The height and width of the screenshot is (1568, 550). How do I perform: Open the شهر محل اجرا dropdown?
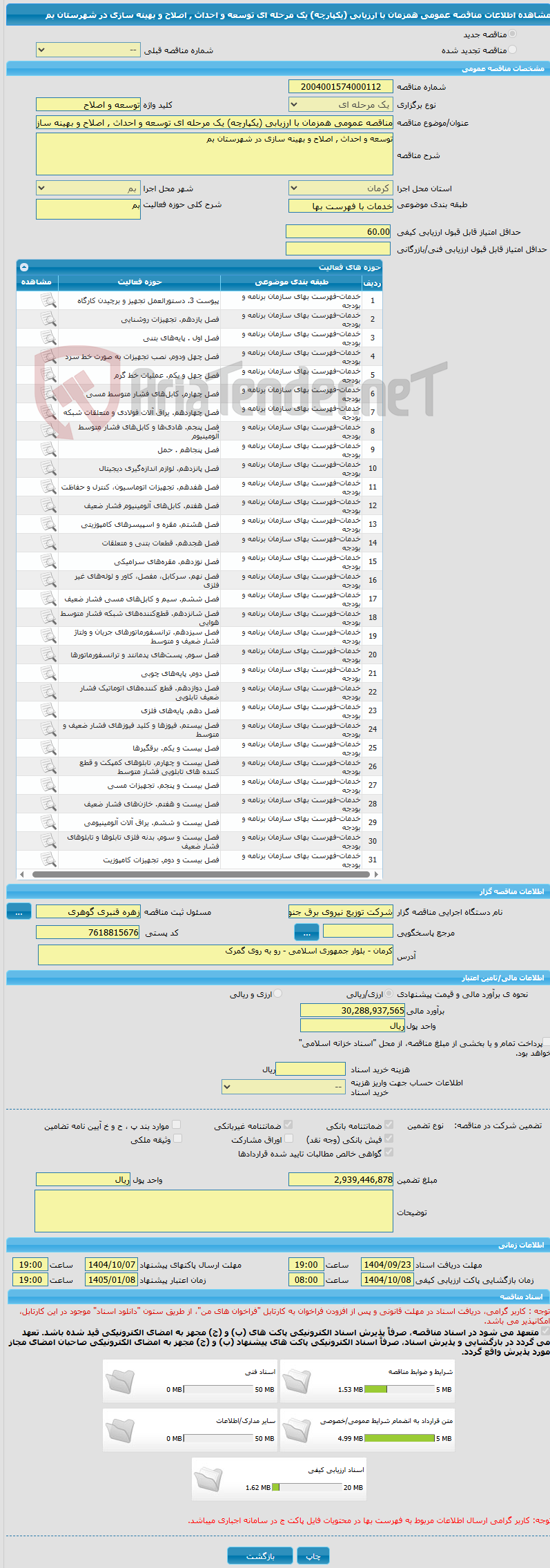coord(88,188)
